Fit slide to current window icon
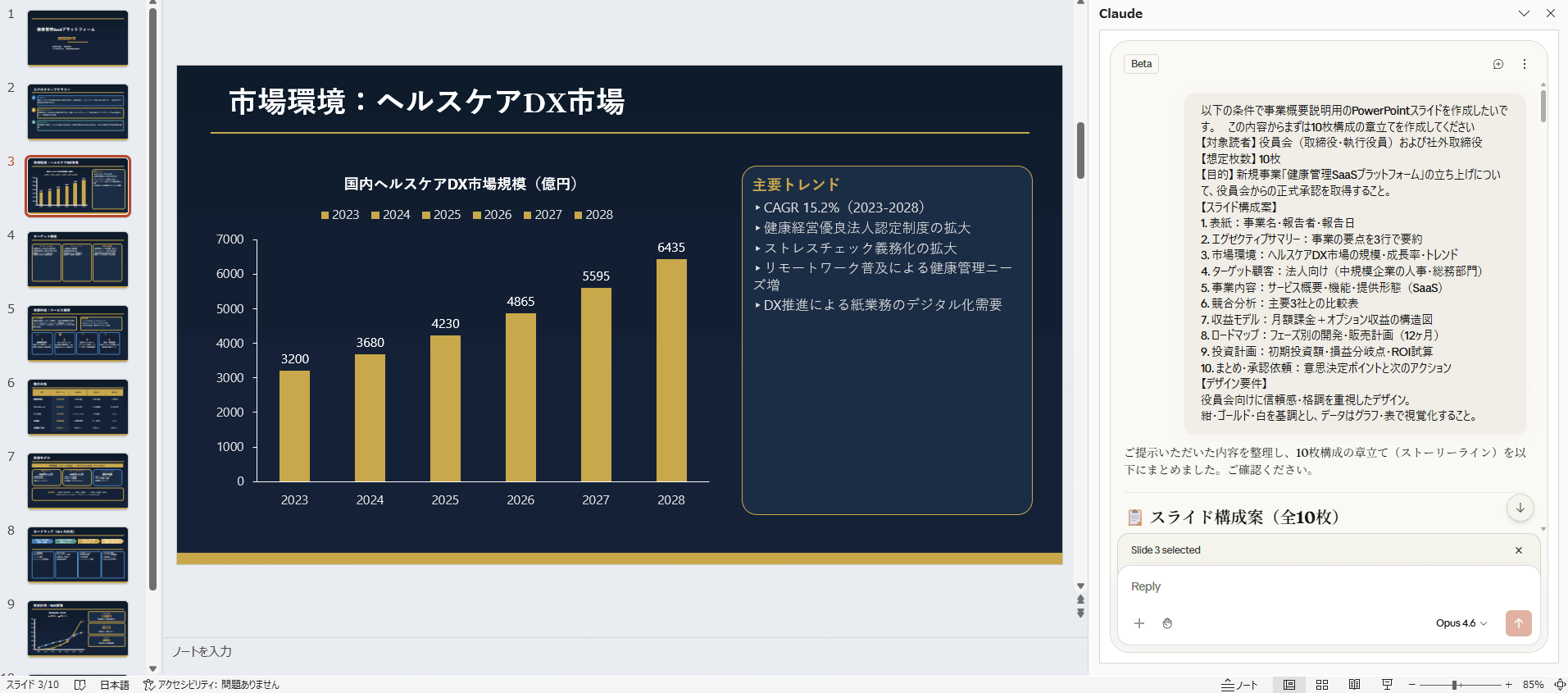Screen dimensions: 1568x693 tap(1559, 685)
